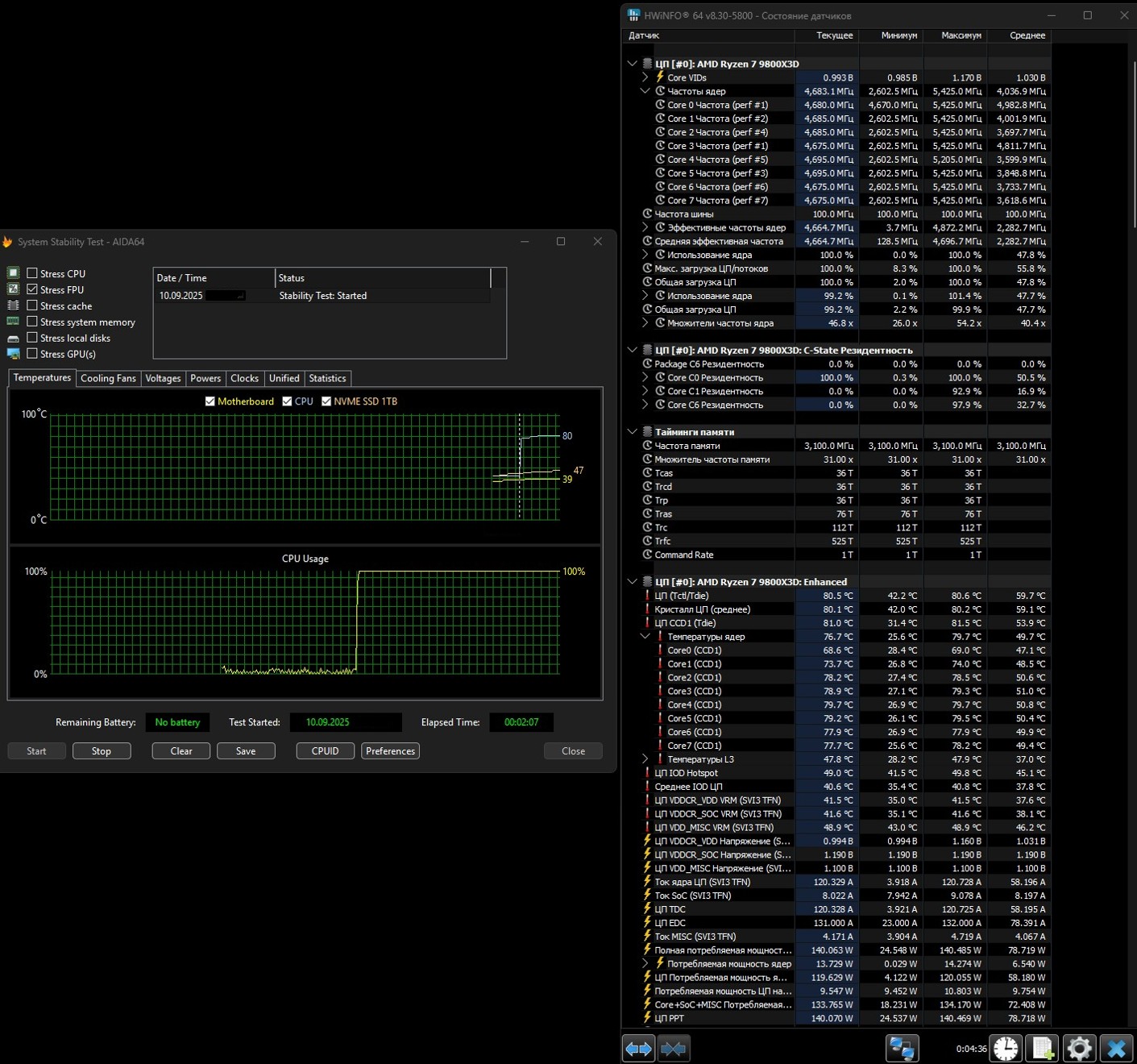This screenshot has height=1064, width=1137.
Task: Click the Elapsed Time value 00:02:07
Action: coord(521,722)
